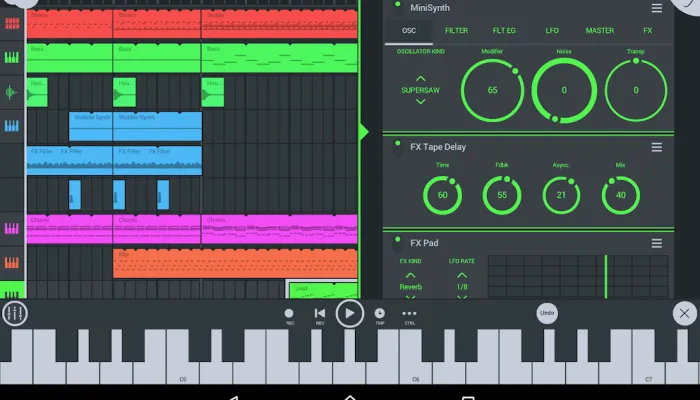Switch to the FX tab

point(647,31)
